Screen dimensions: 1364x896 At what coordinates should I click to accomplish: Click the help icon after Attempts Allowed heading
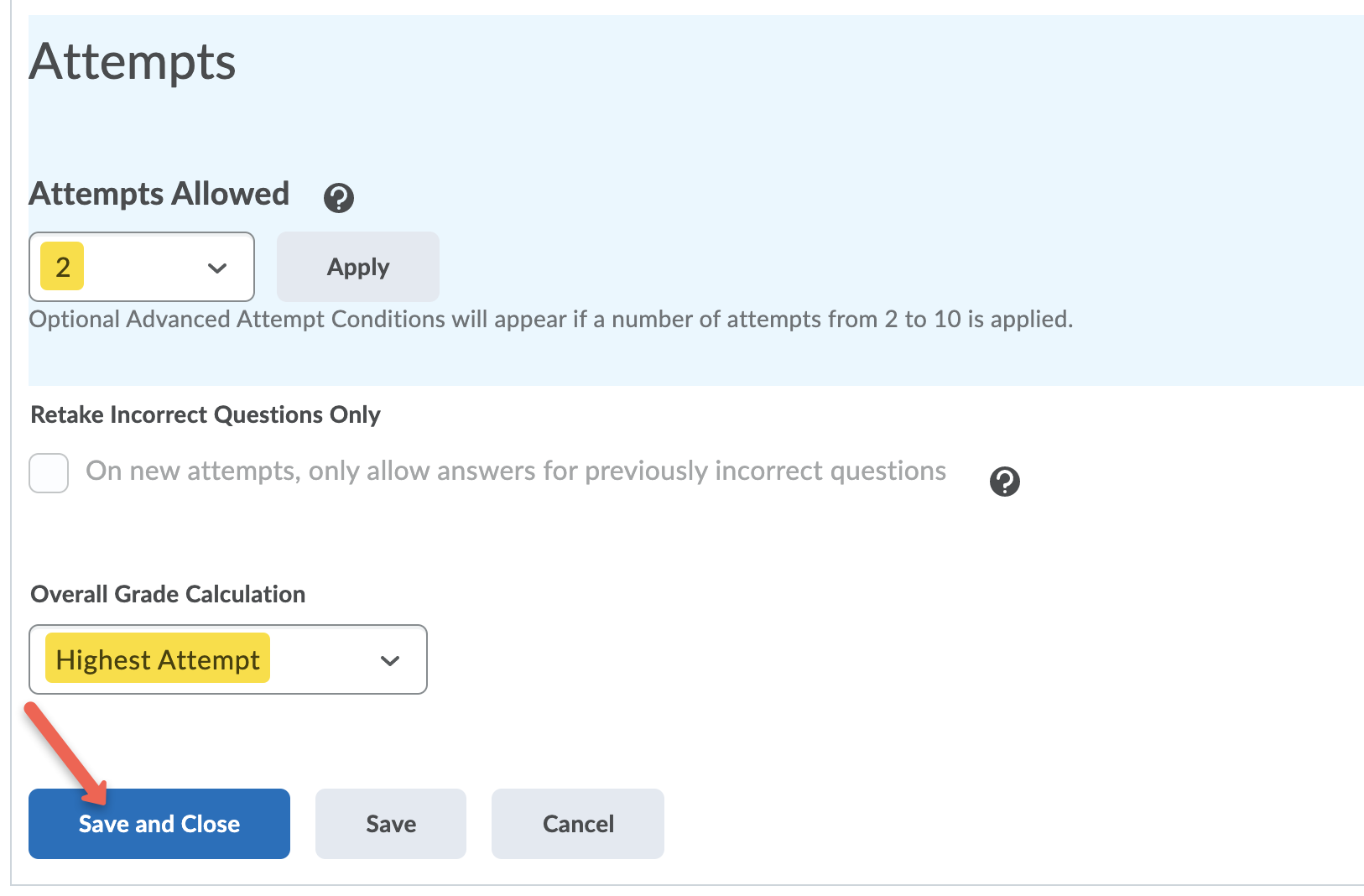[x=338, y=198]
